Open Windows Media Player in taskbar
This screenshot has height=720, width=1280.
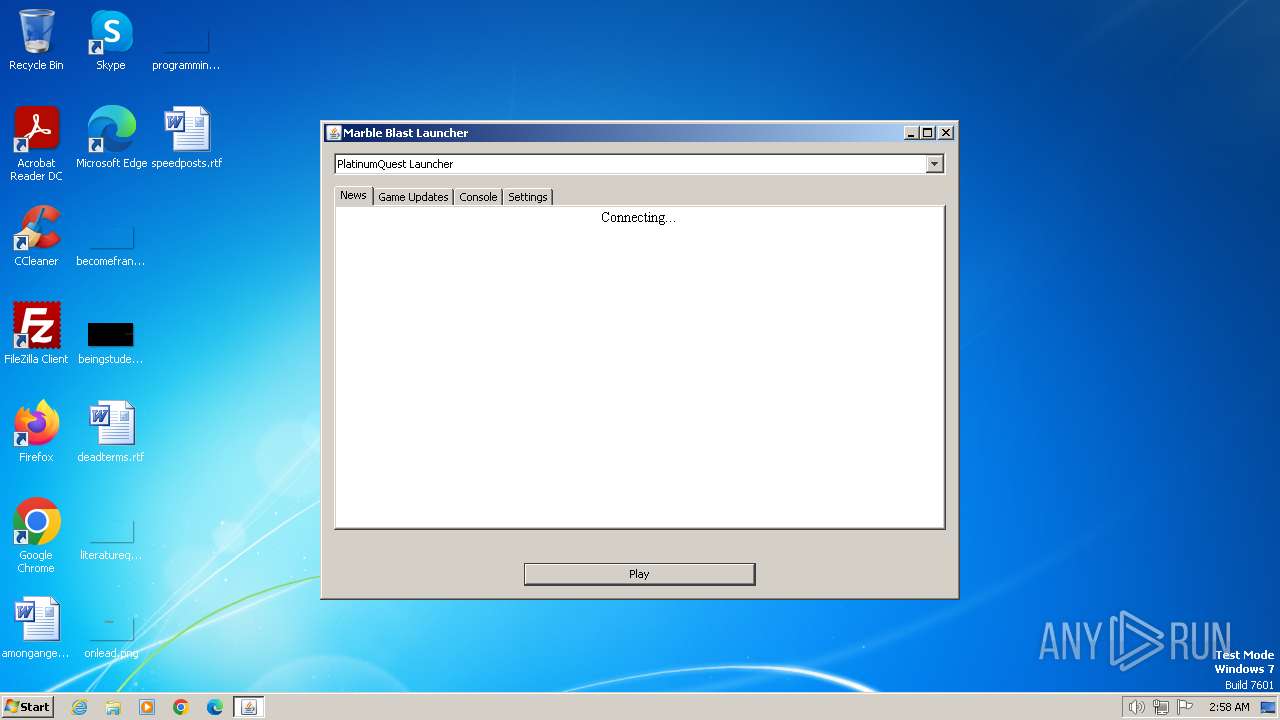click(x=147, y=707)
